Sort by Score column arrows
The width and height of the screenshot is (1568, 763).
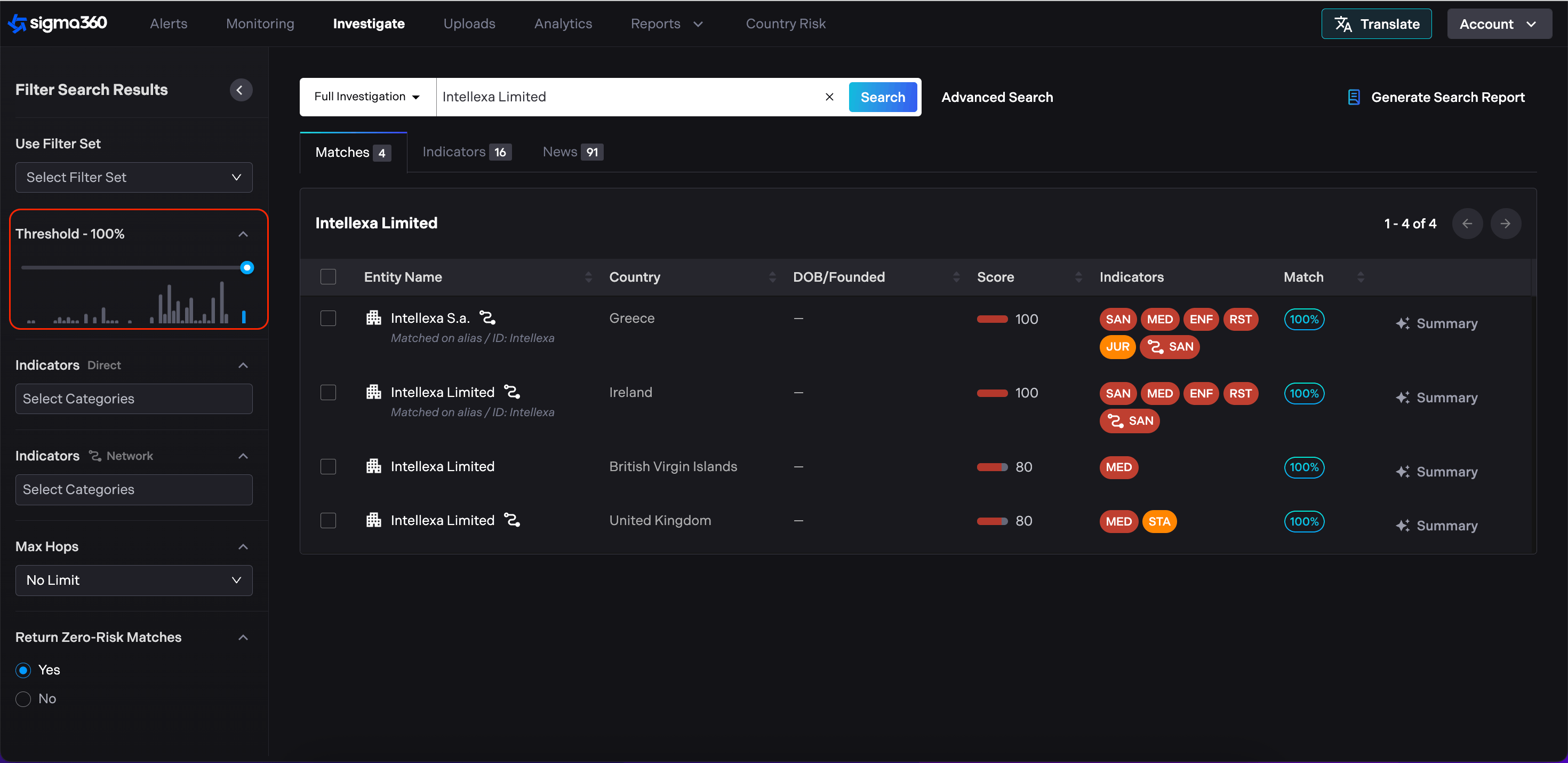[x=1078, y=277]
